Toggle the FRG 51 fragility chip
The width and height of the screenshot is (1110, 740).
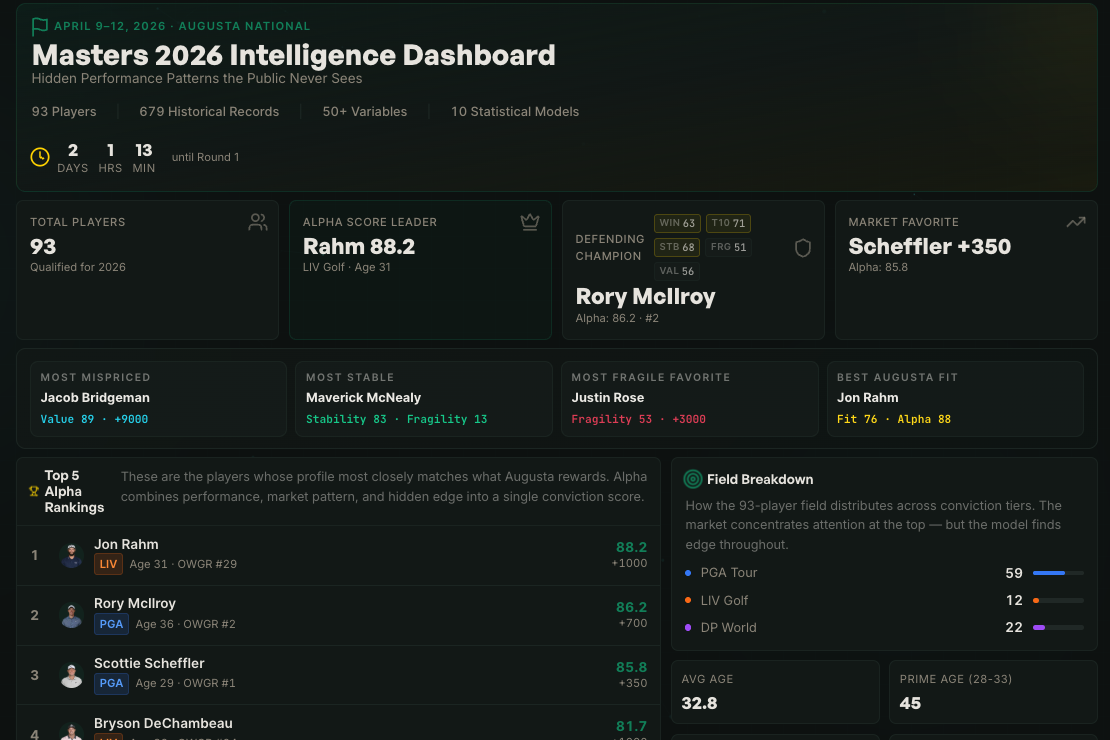click(x=729, y=246)
